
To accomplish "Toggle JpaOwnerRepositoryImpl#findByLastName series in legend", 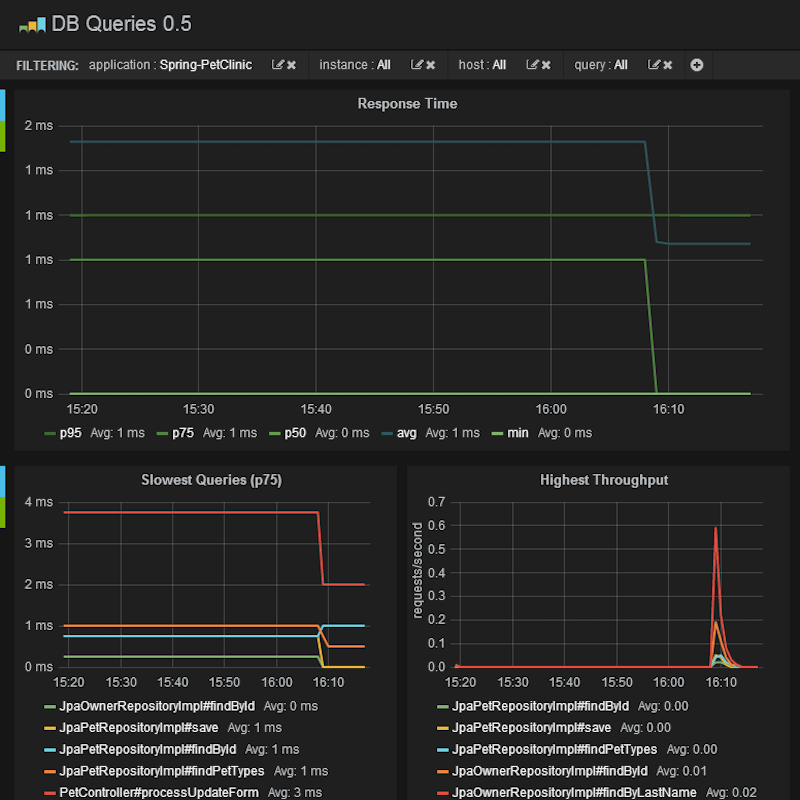I will [x=574, y=792].
